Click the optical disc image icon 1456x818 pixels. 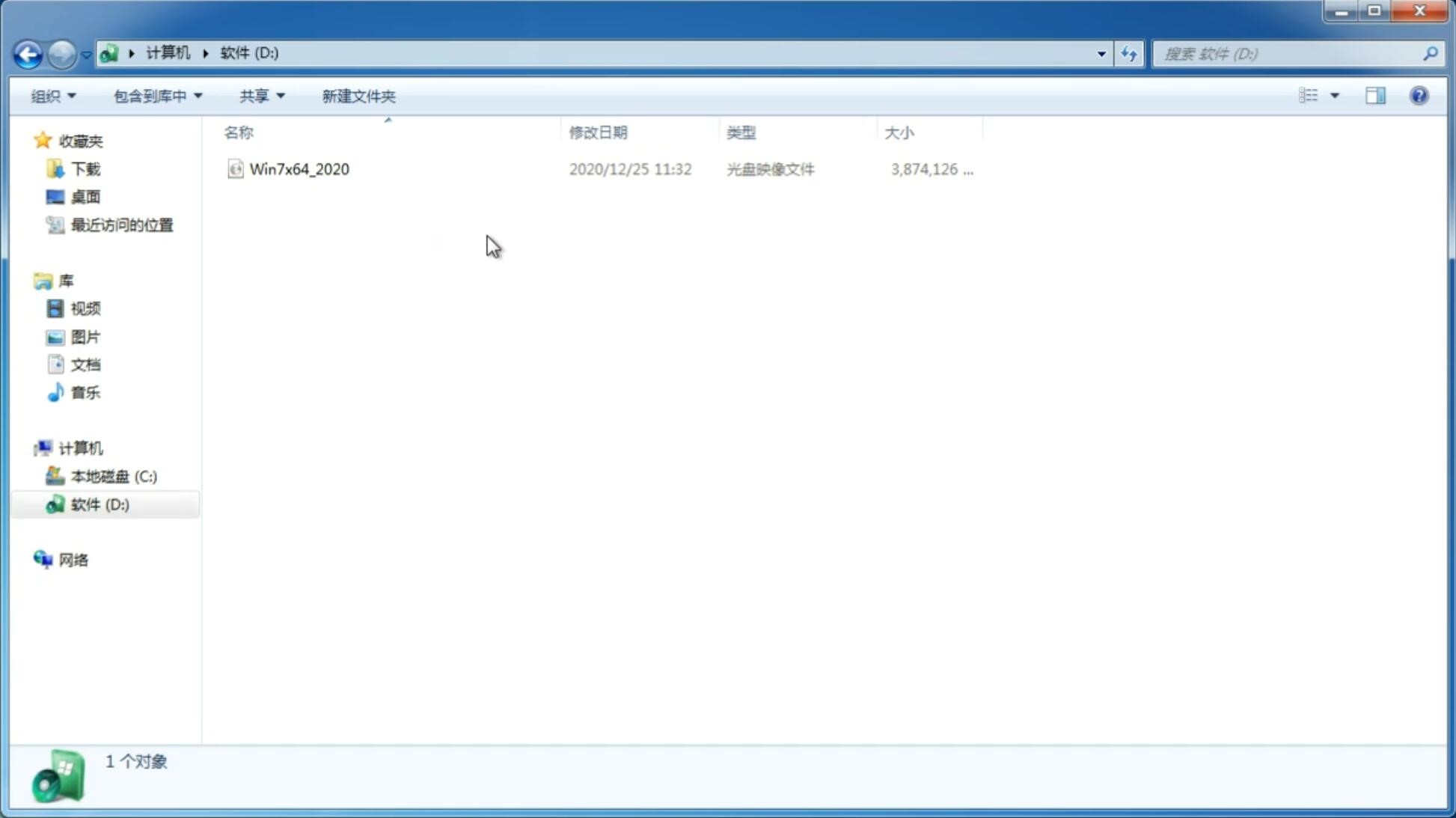235,169
